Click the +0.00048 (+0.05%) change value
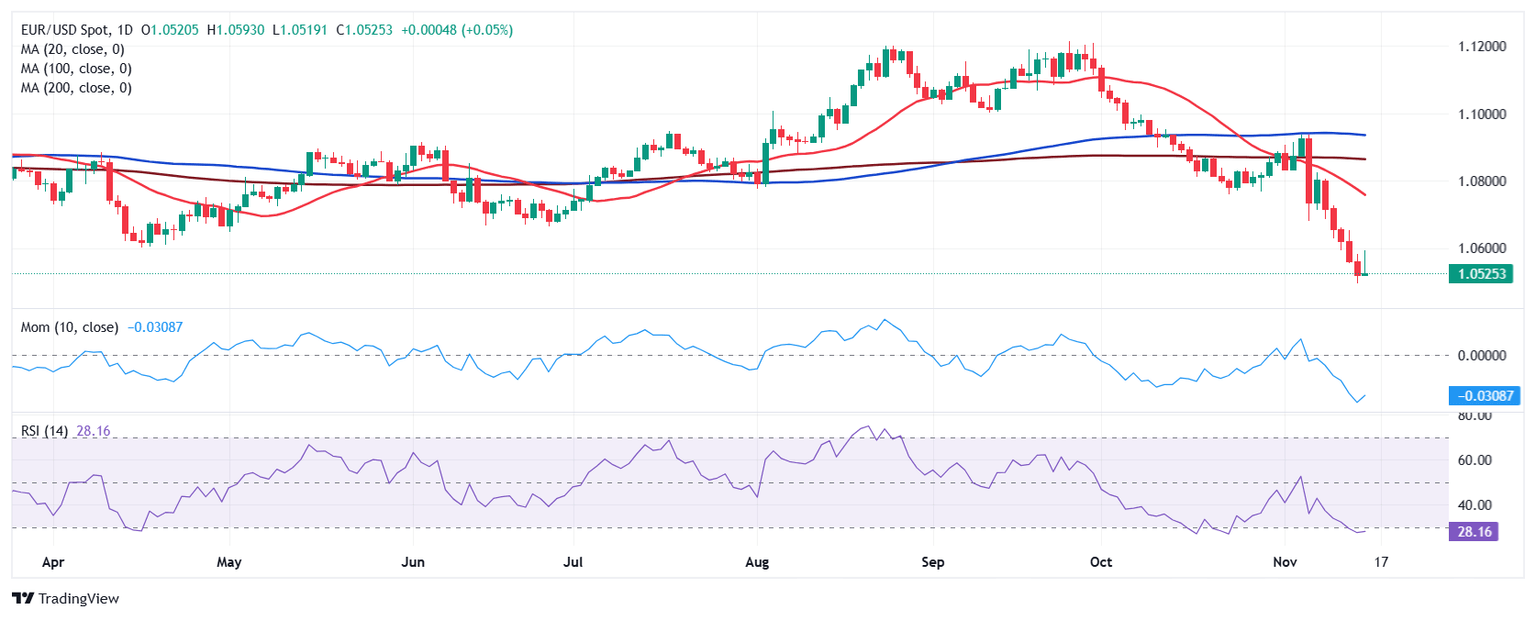 [457, 30]
